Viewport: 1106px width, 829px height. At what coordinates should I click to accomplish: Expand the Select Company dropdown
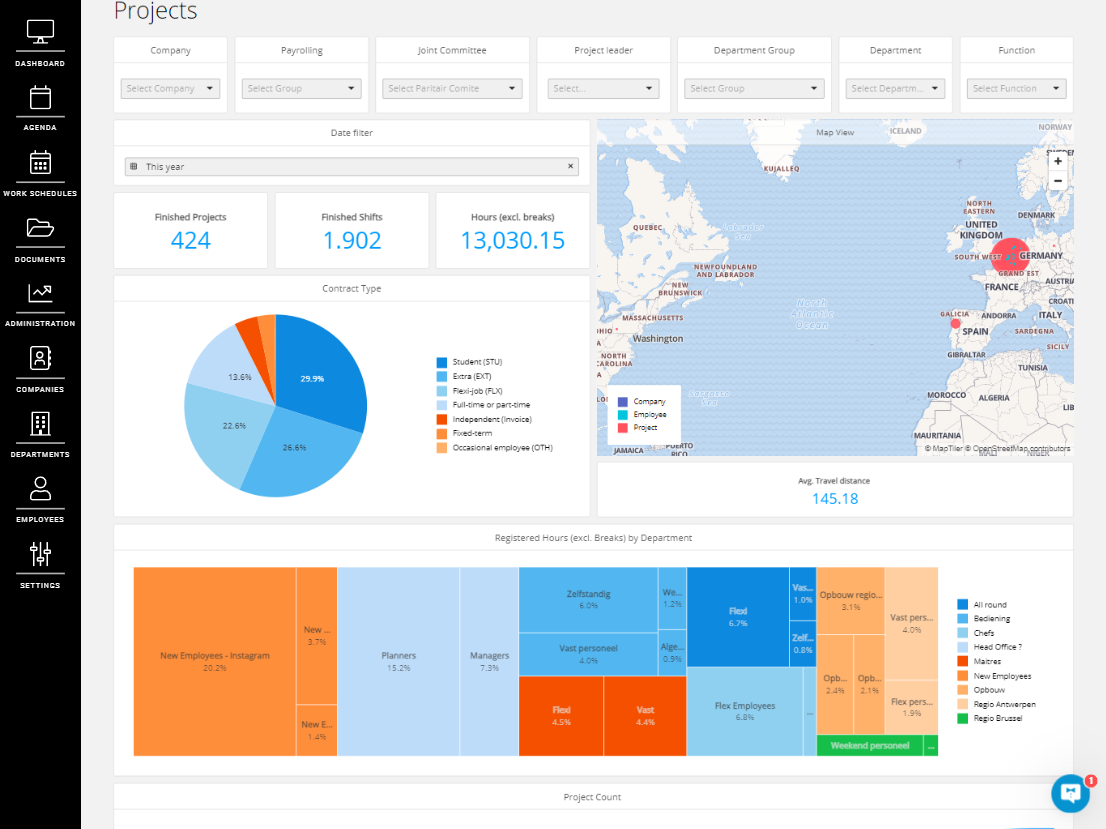170,89
